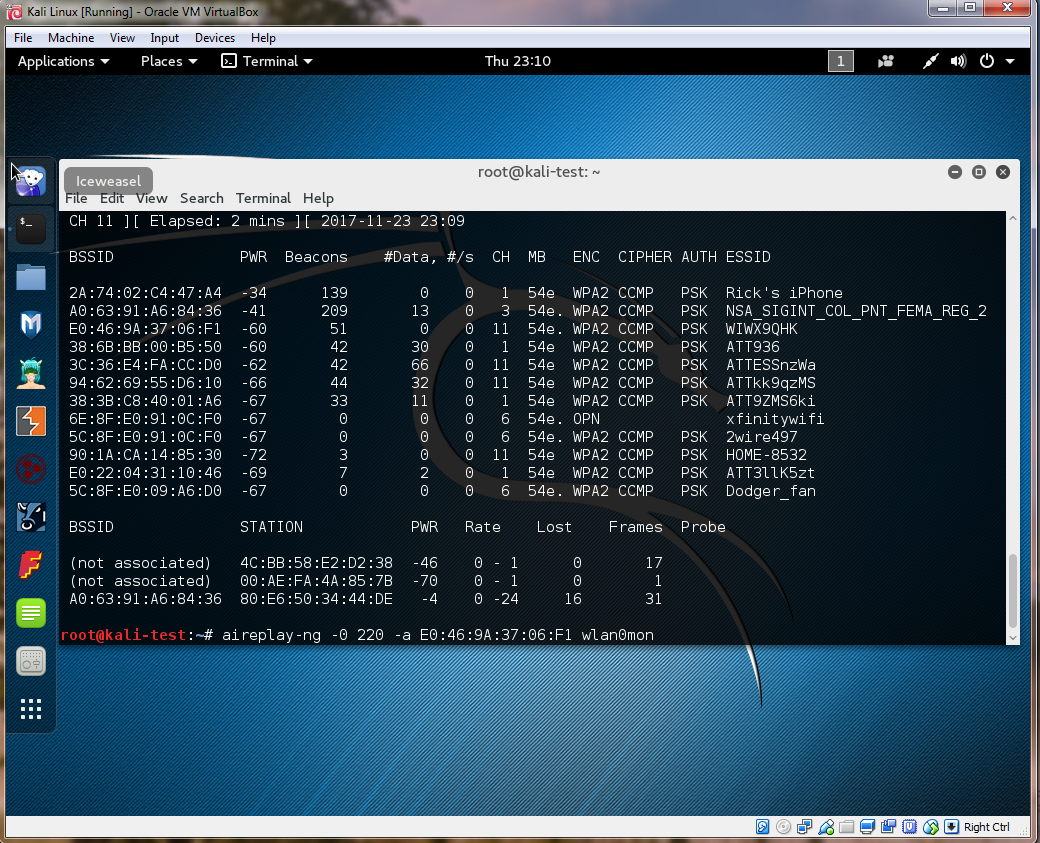Click the clock showing Thu 23:10
Screen dimensions: 1040x843
click(x=517, y=61)
